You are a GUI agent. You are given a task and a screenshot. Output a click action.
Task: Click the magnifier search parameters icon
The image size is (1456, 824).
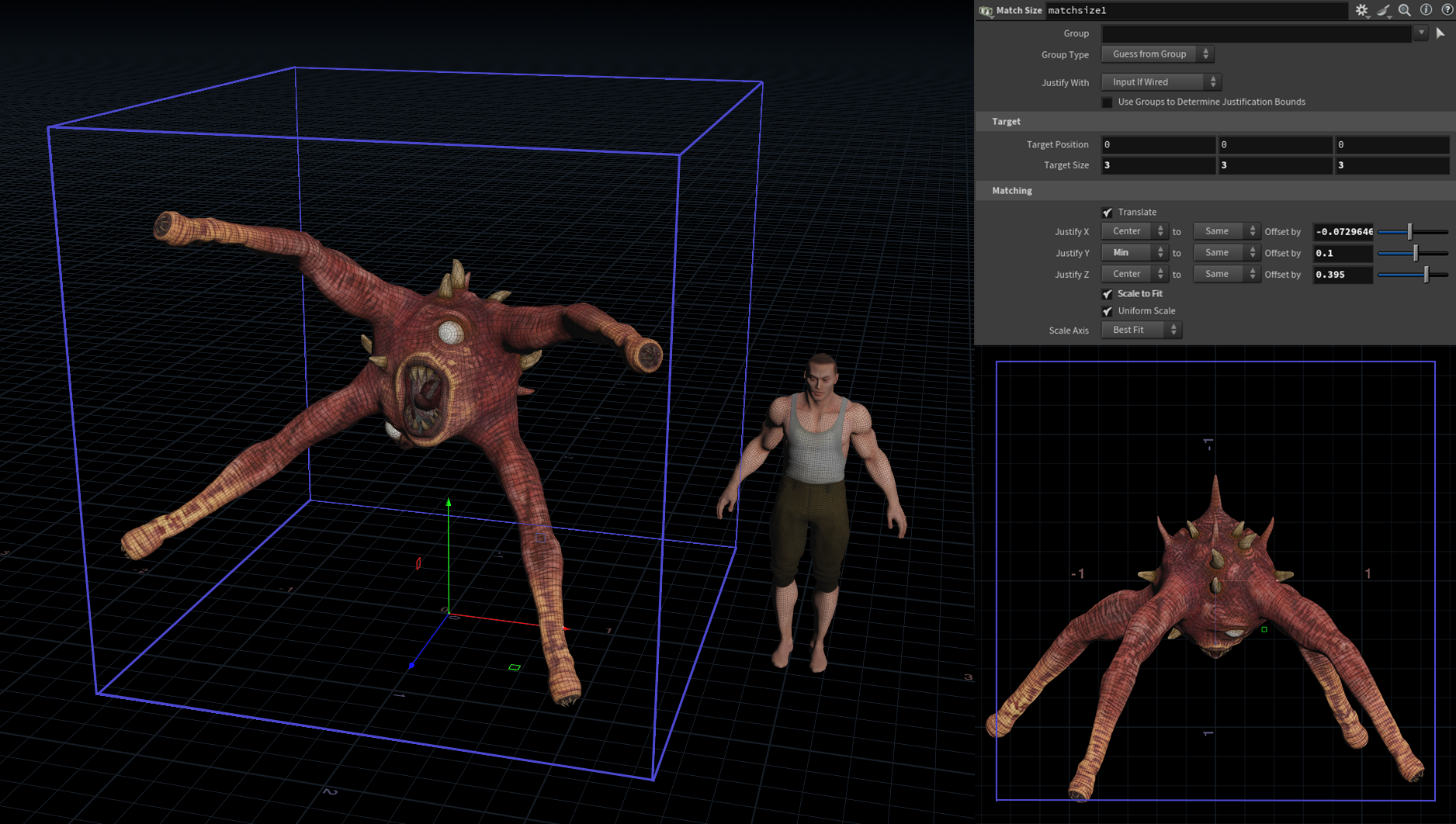pyautogui.click(x=1405, y=10)
